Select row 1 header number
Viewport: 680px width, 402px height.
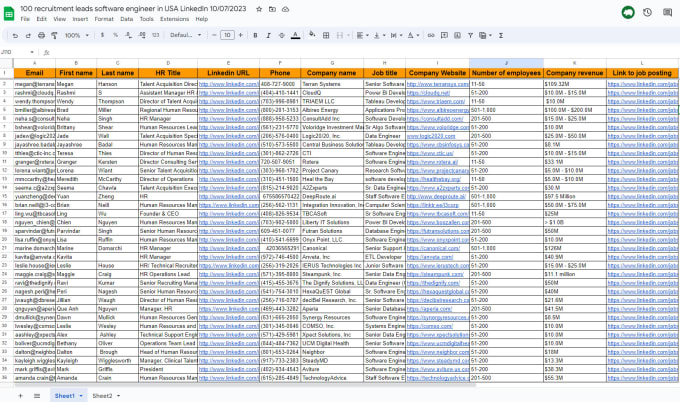[x=5, y=73]
